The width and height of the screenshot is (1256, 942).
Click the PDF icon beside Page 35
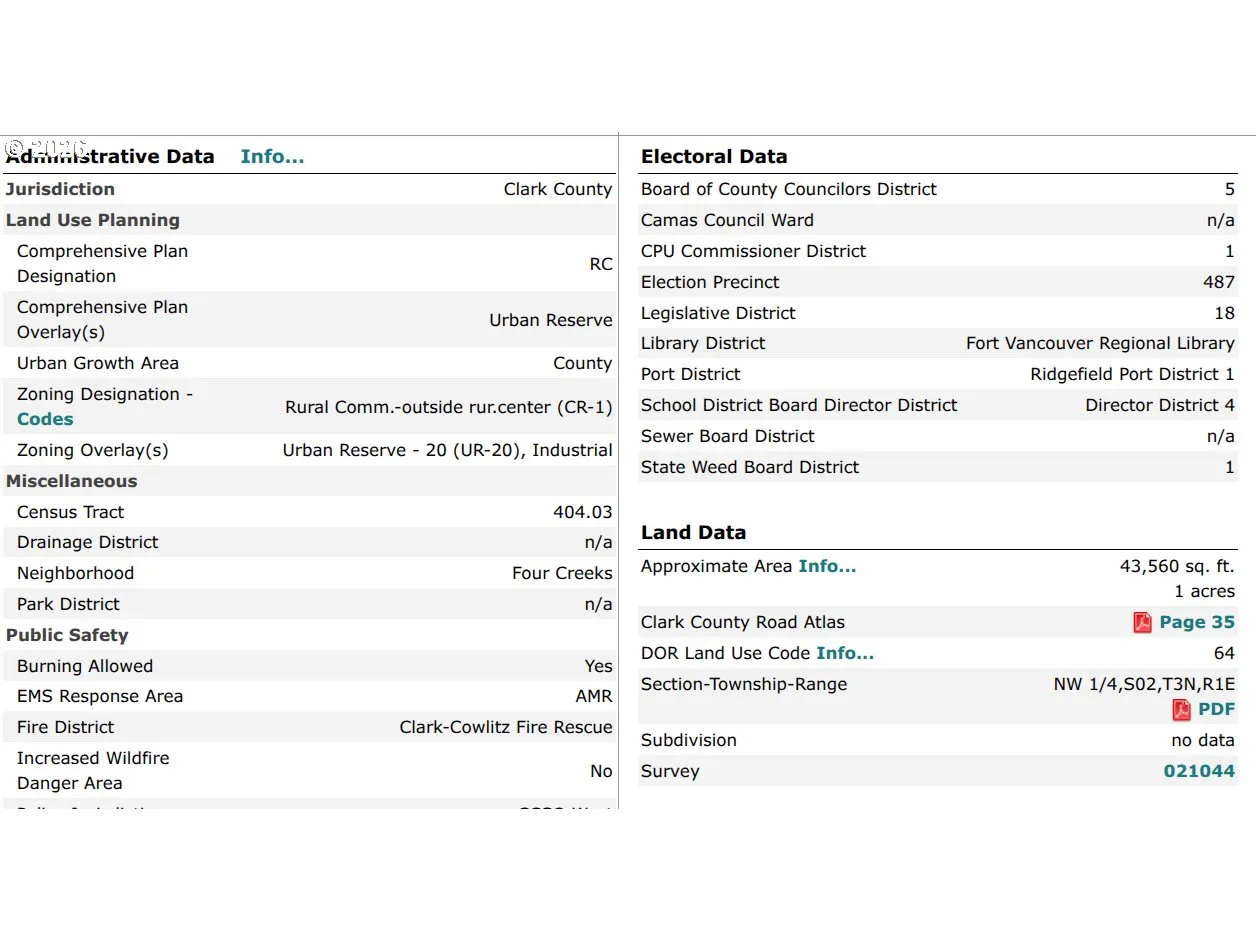[1142, 622]
